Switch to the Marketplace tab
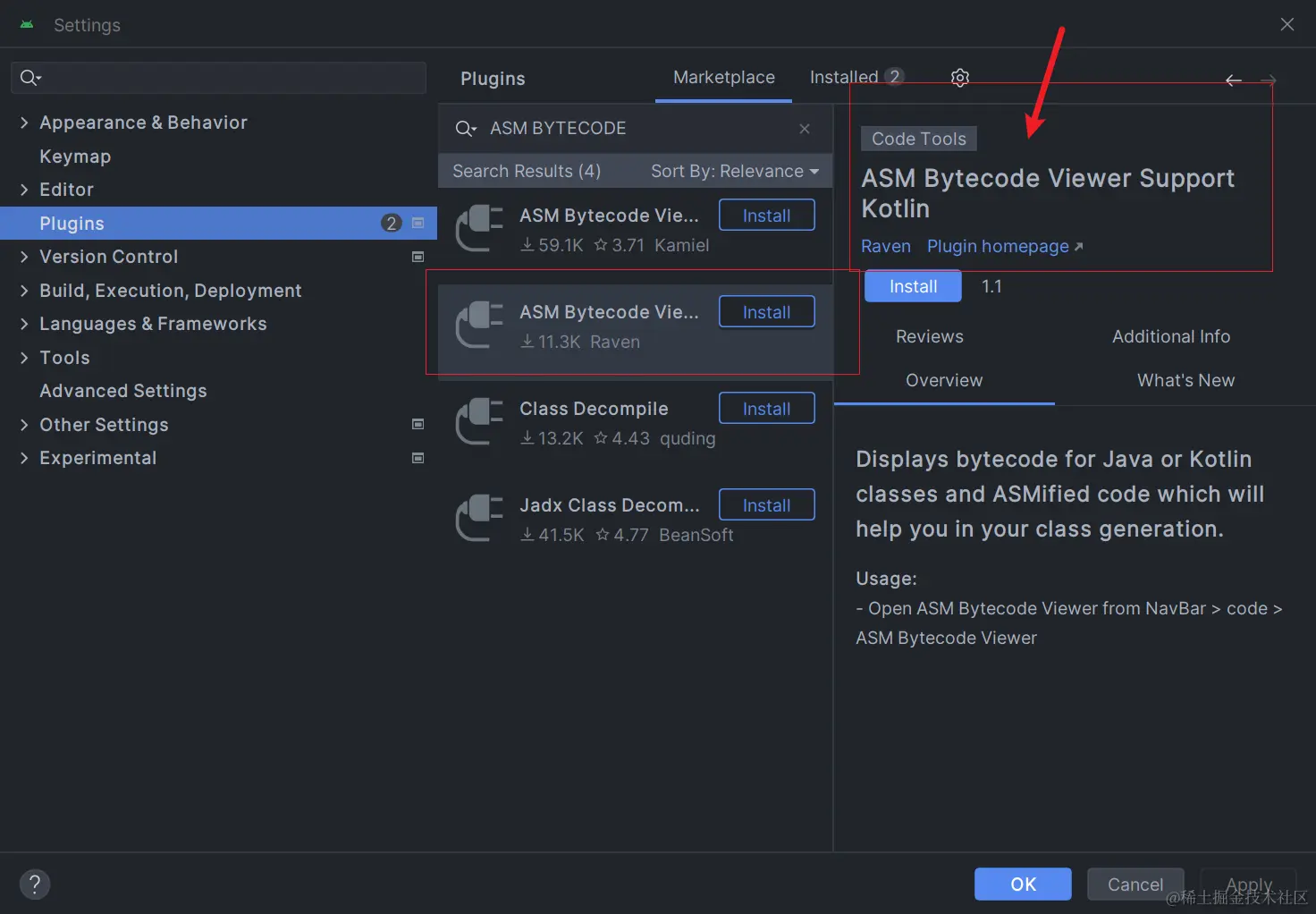 click(724, 78)
